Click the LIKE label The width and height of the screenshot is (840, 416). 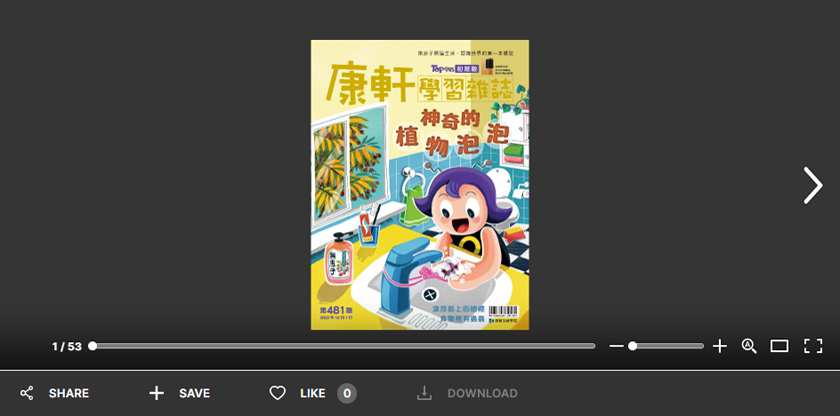point(313,394)
